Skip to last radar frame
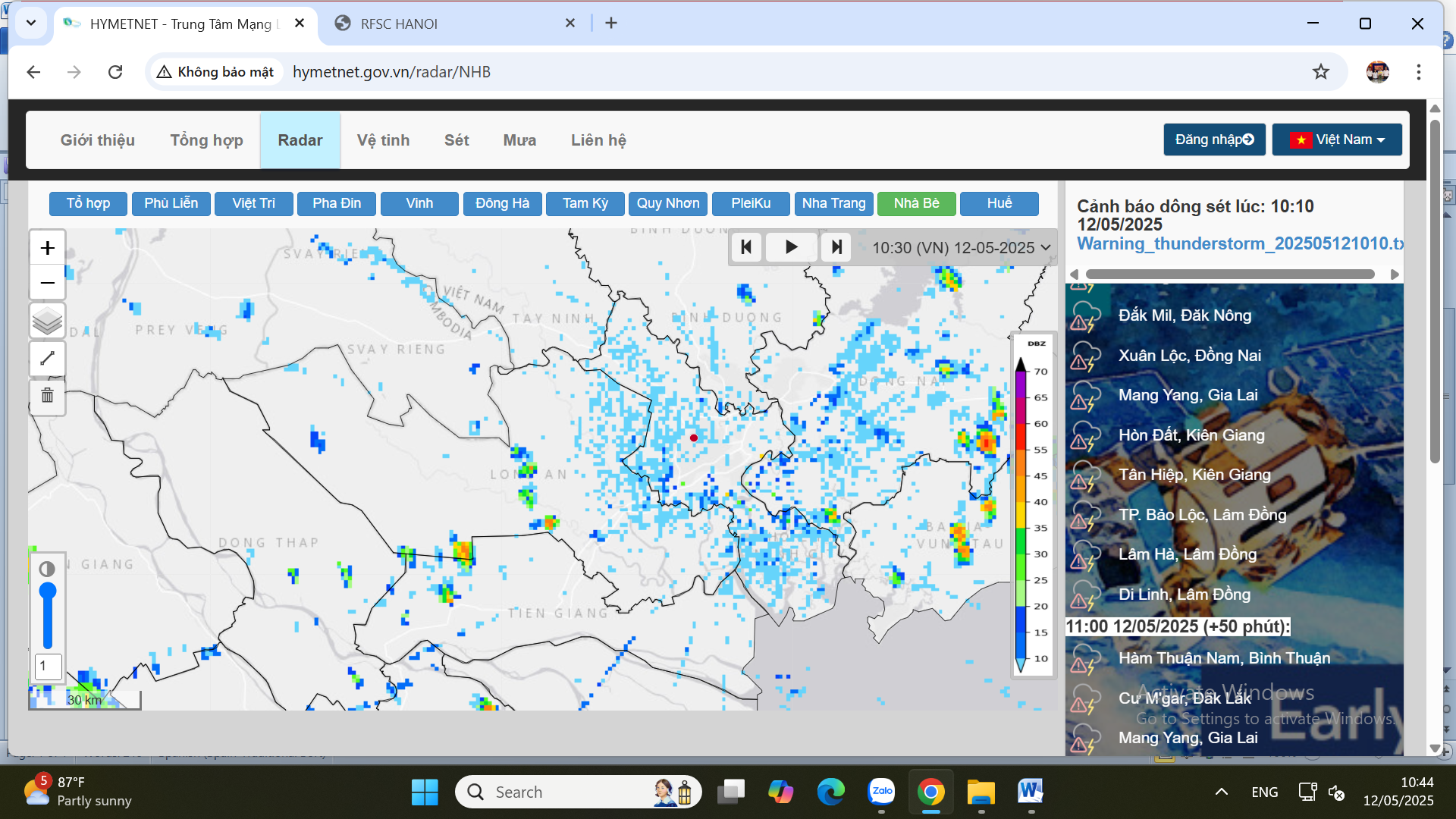 [836, 247]
